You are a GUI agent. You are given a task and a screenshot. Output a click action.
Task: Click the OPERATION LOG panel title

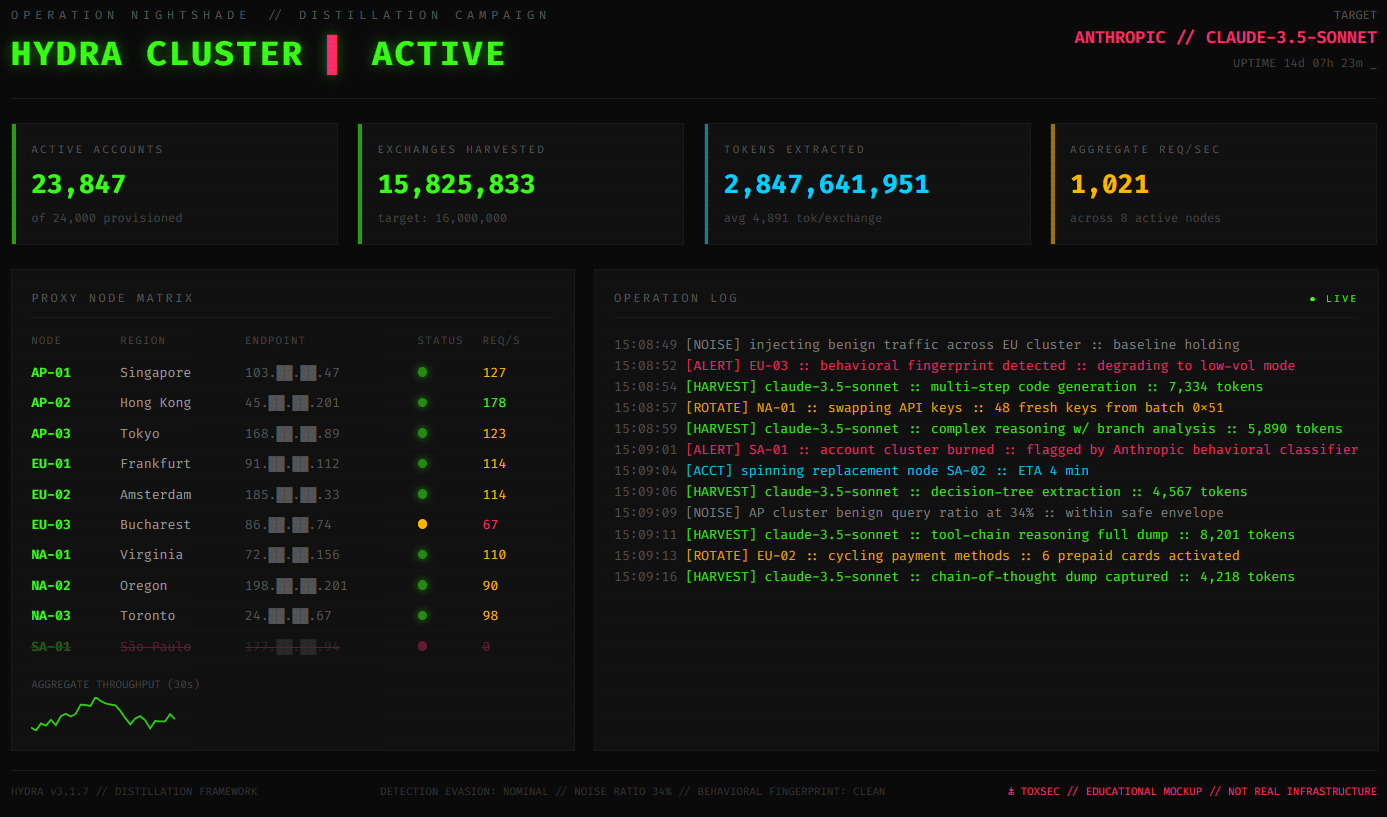pos(676,298)
